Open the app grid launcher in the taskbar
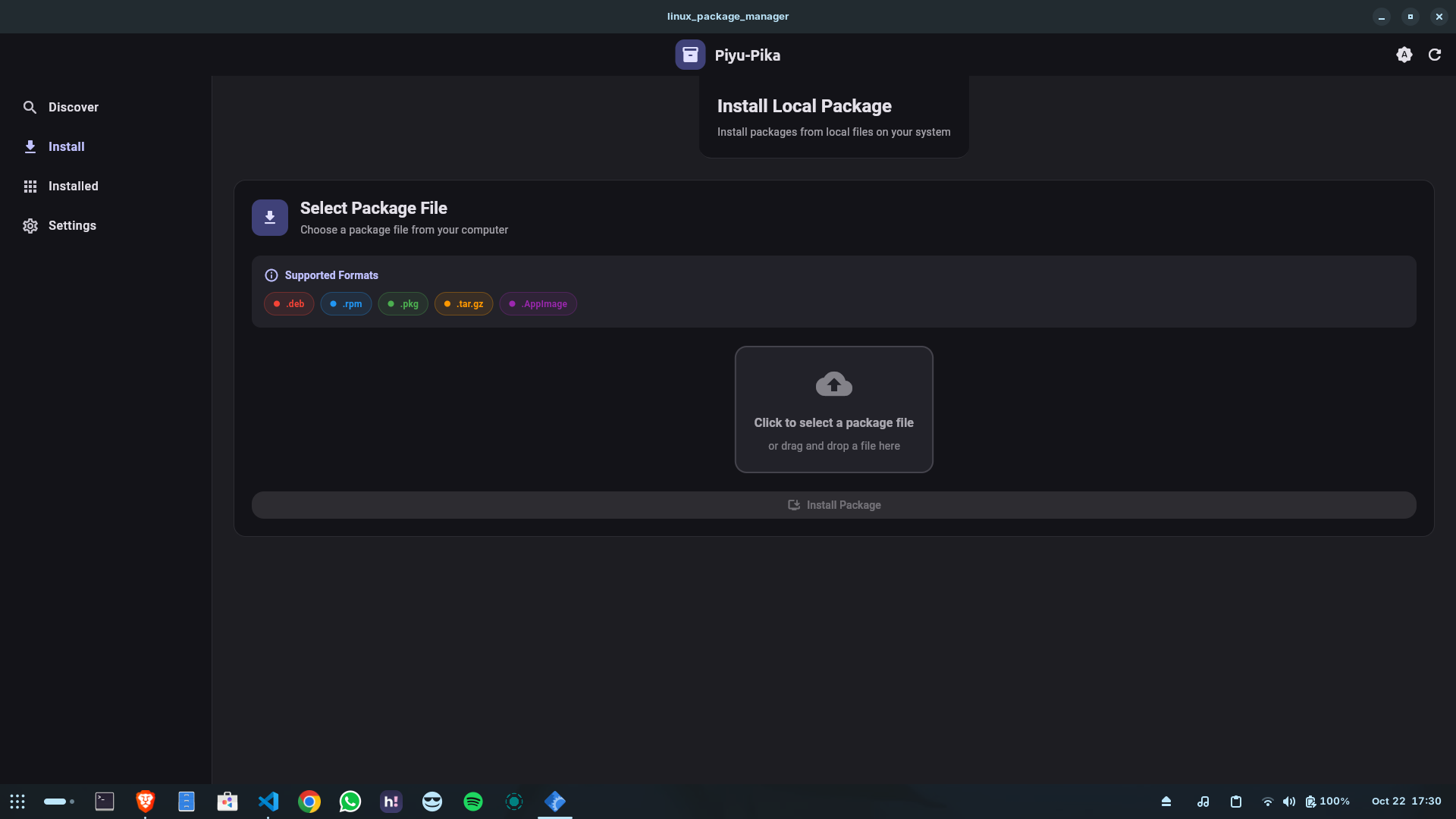This screenshot has height=819, width=1456. coord(17,802)
